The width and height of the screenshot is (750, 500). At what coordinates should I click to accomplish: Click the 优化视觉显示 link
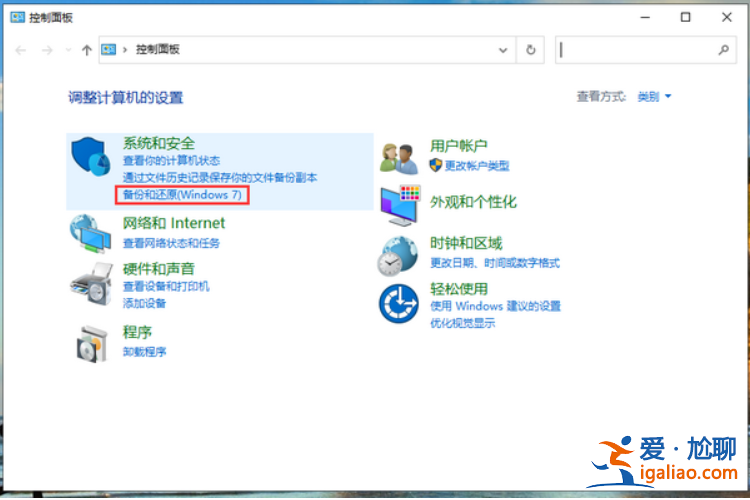point(463,323)
